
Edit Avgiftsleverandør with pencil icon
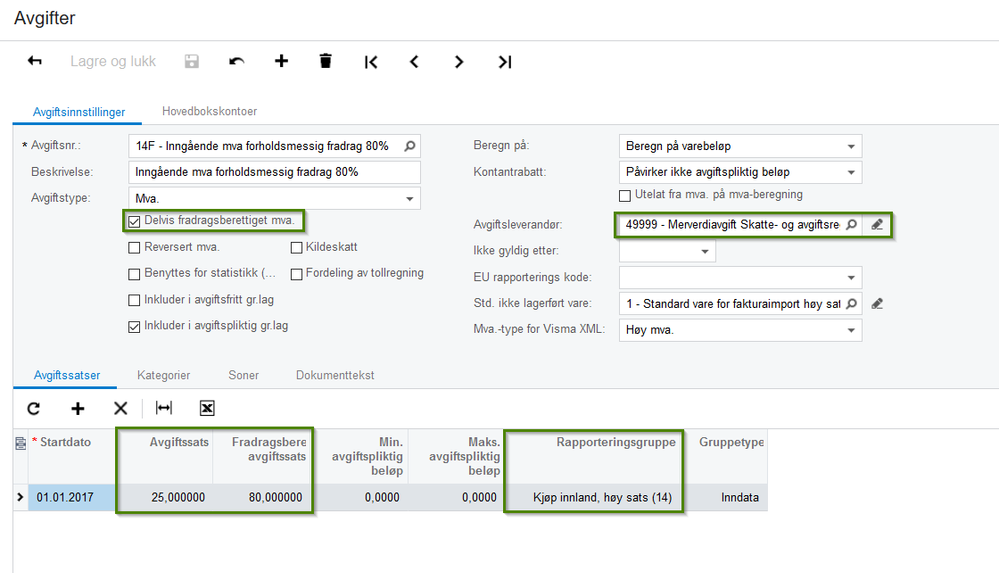(x=877, y=225)
